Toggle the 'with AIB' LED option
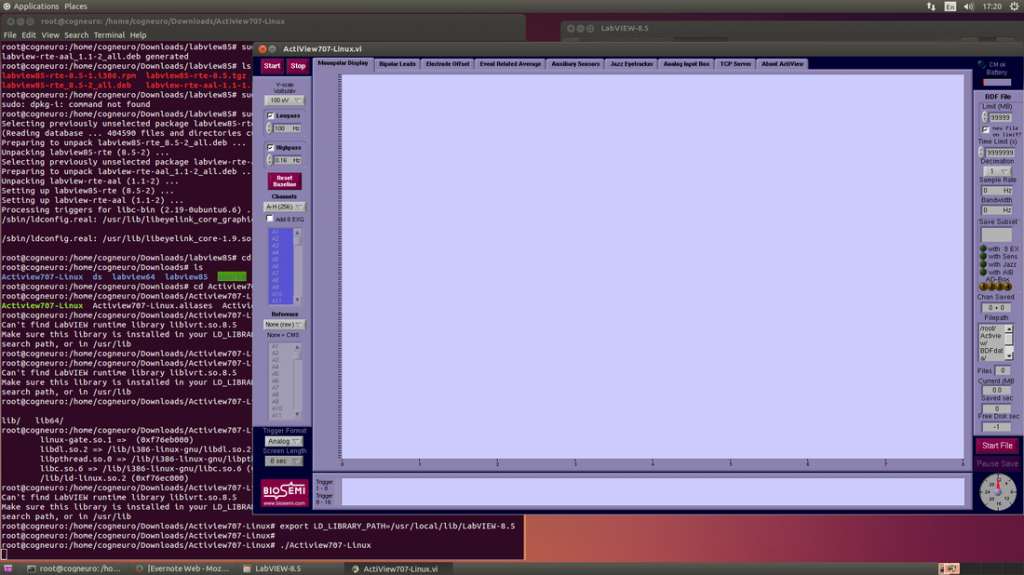This screenshot has width=1024, height=575. 984,272
